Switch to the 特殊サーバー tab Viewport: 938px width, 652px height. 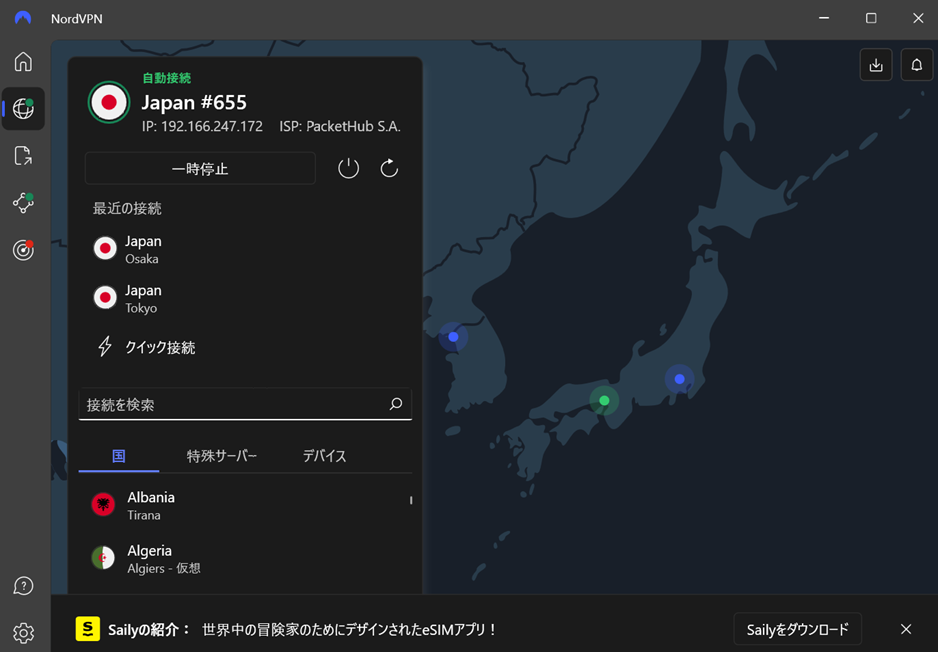click(222, 456)
